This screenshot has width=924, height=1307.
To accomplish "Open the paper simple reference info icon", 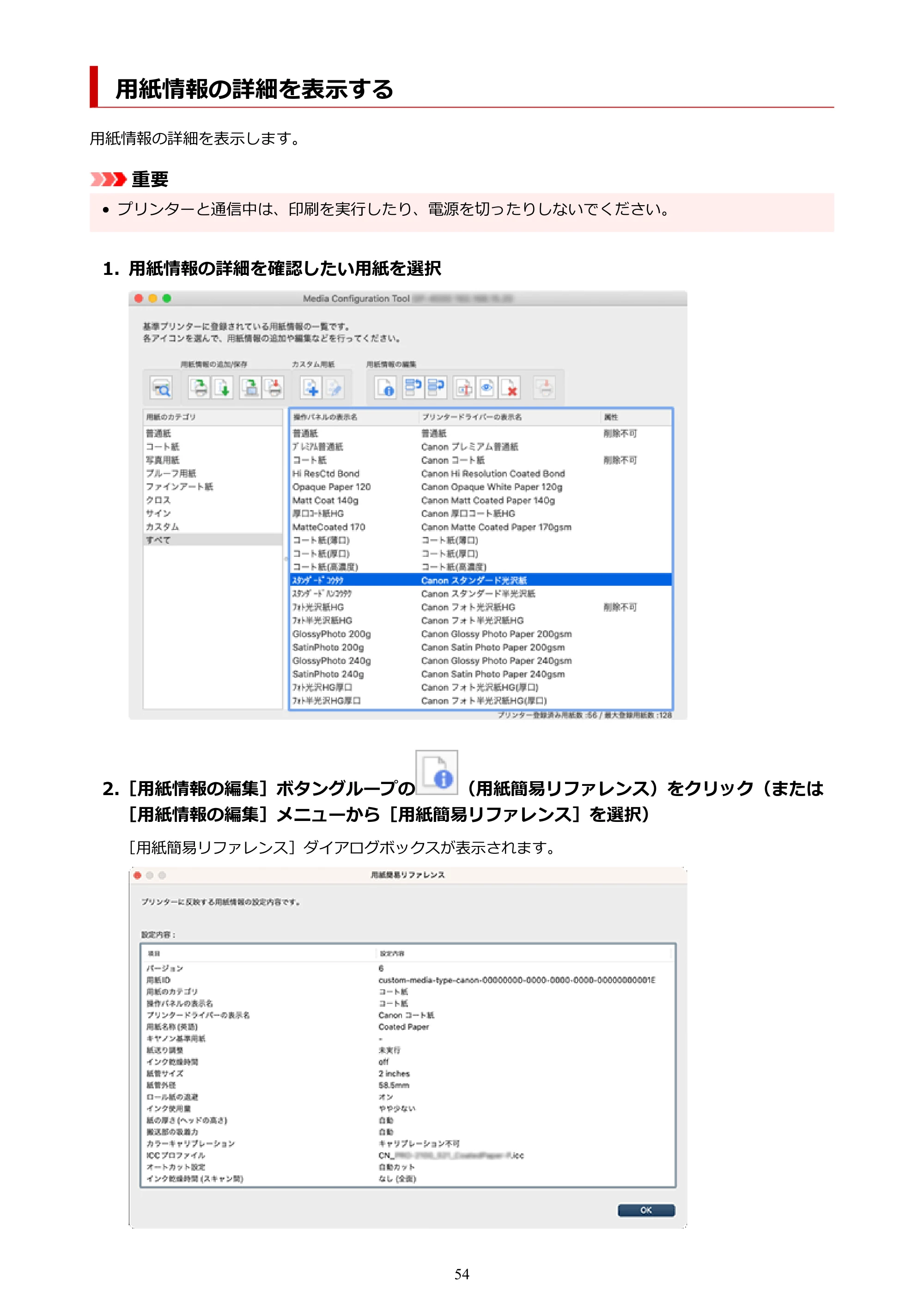I will click(385, 388).
